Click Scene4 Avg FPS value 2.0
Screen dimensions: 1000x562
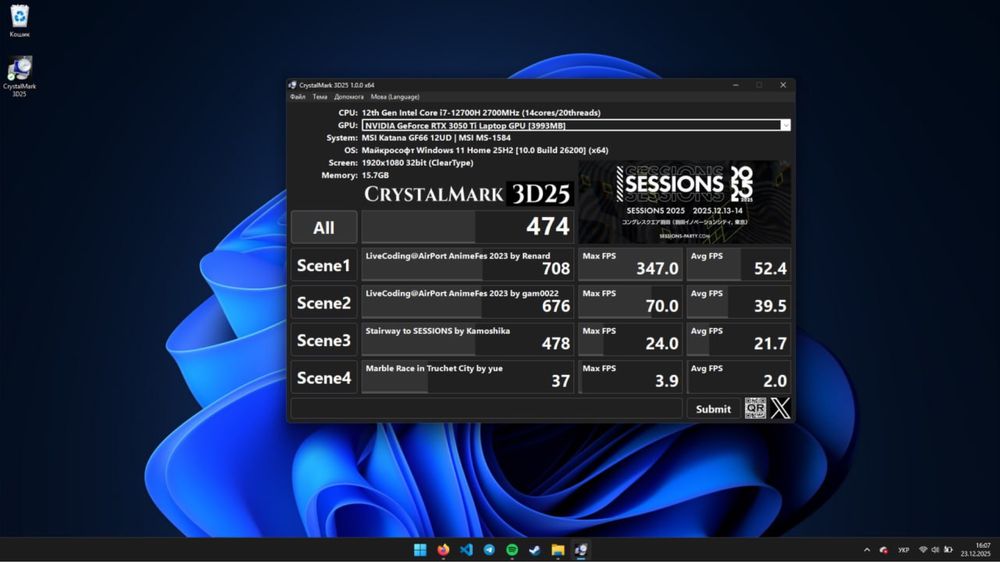click(x=775, y=381)
